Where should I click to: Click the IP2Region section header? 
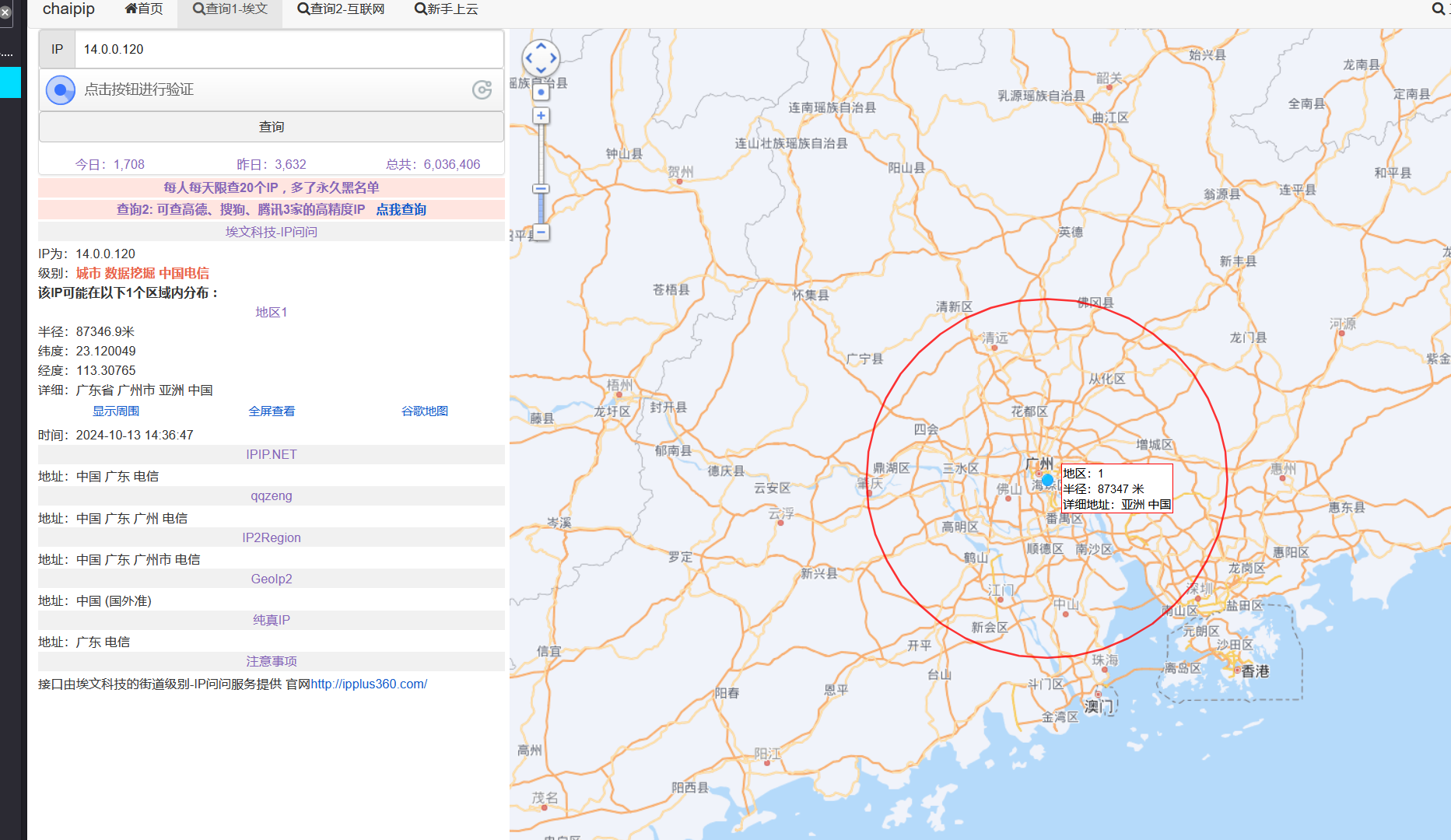coord(272,537)
